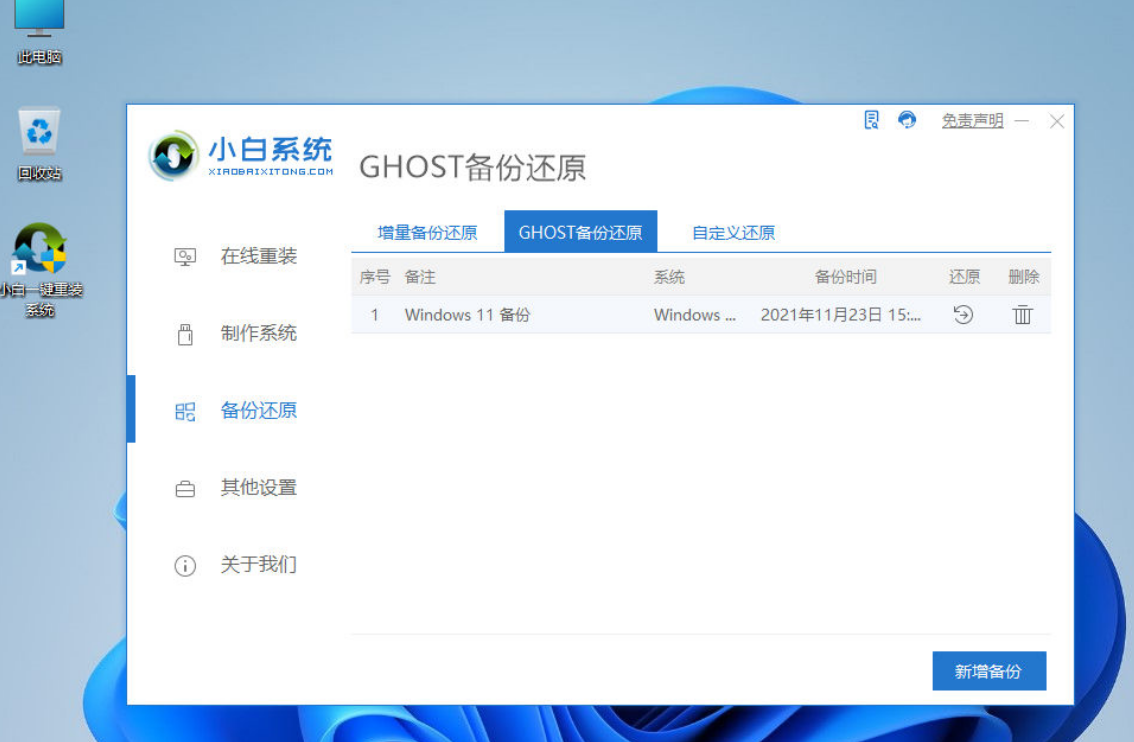Select 备份还原 in the sidebar

click(259, 410)
